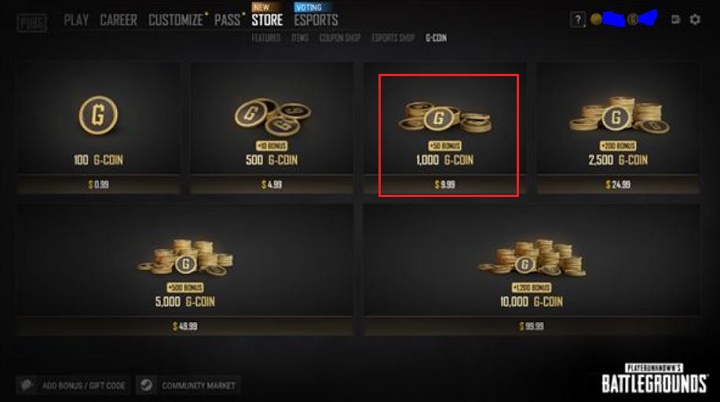Go to the Customize menu
This screenshot has height=402, width=720.
click(175, 20)
